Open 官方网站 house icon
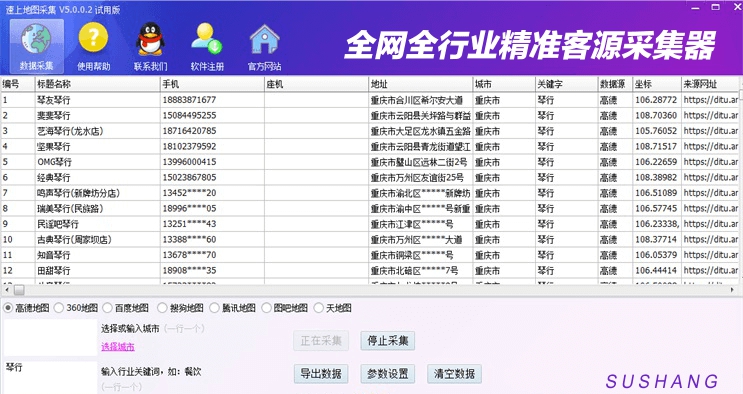 pos(264,46)
